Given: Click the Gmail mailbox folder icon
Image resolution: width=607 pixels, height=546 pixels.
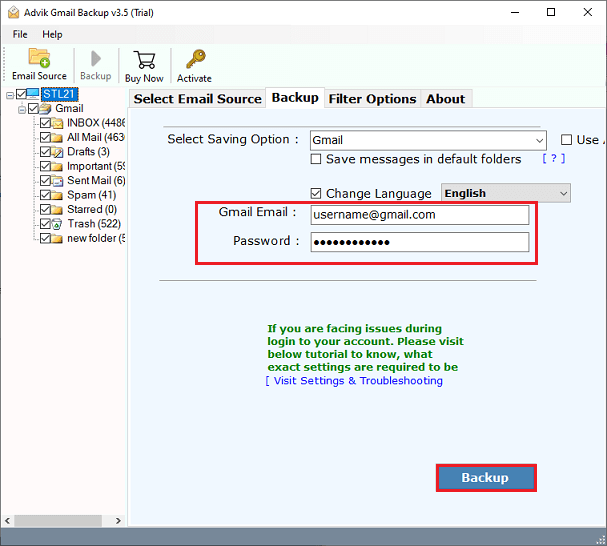Looking at the screenshot, I should point(45,108).
